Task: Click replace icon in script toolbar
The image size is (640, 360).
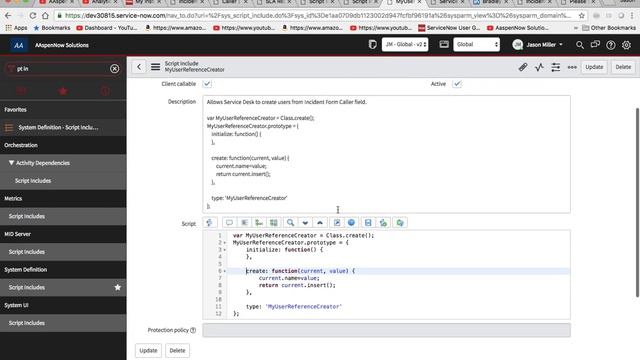Action: (259, 222)
